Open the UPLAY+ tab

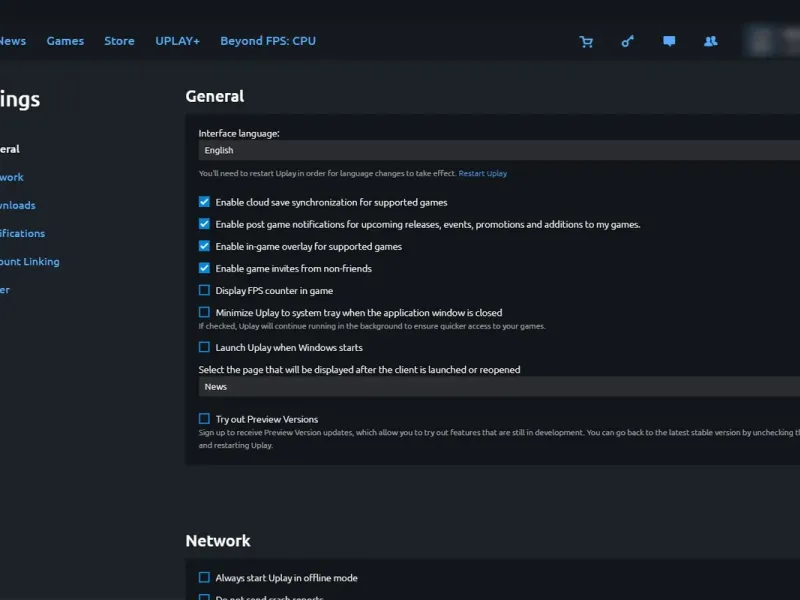point(178,41)
